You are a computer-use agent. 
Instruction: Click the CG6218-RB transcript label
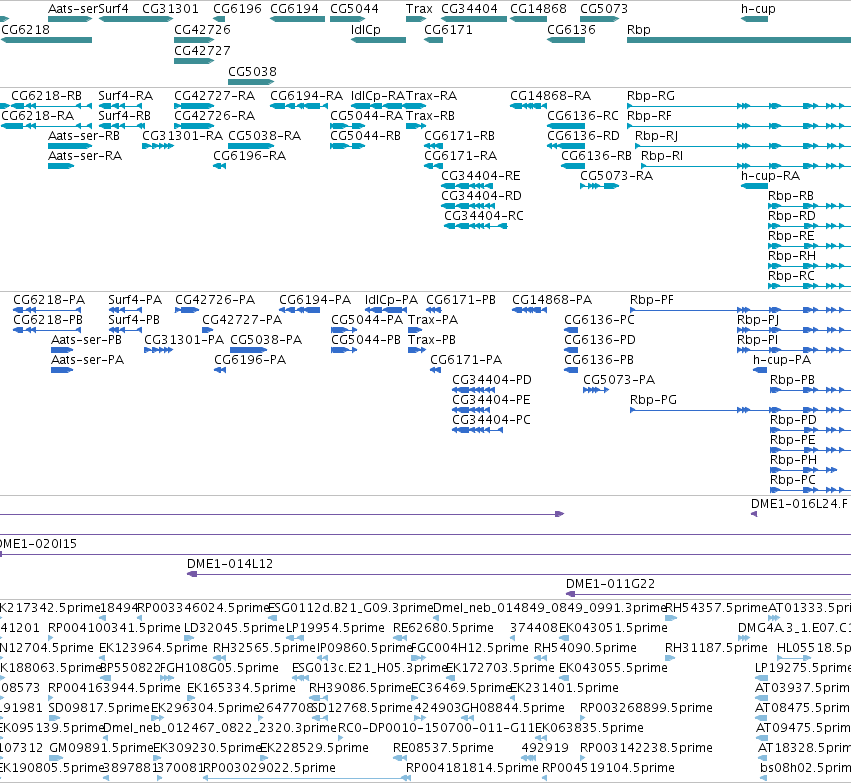tap(47, 96)
